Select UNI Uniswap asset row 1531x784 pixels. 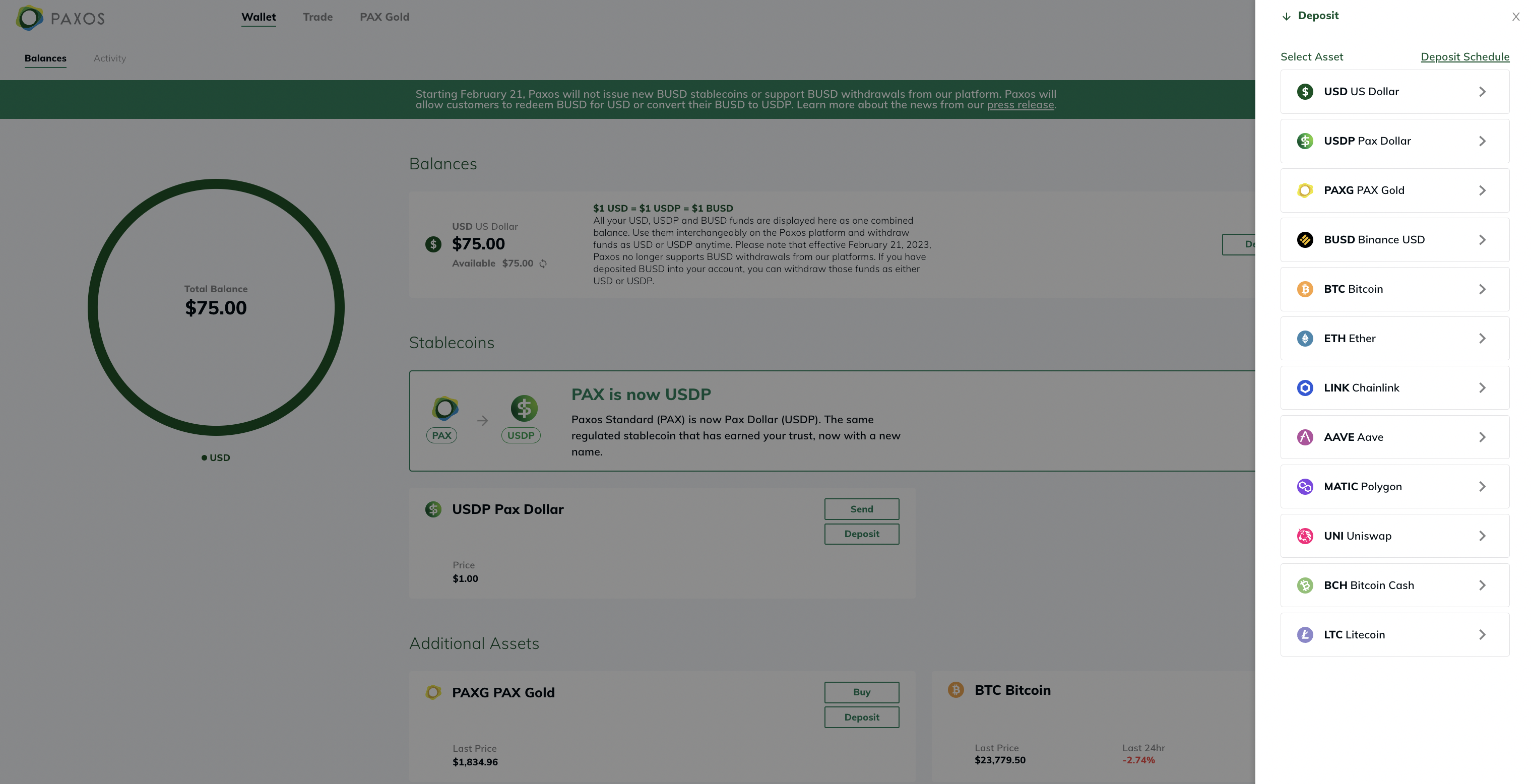[1394, 536]
